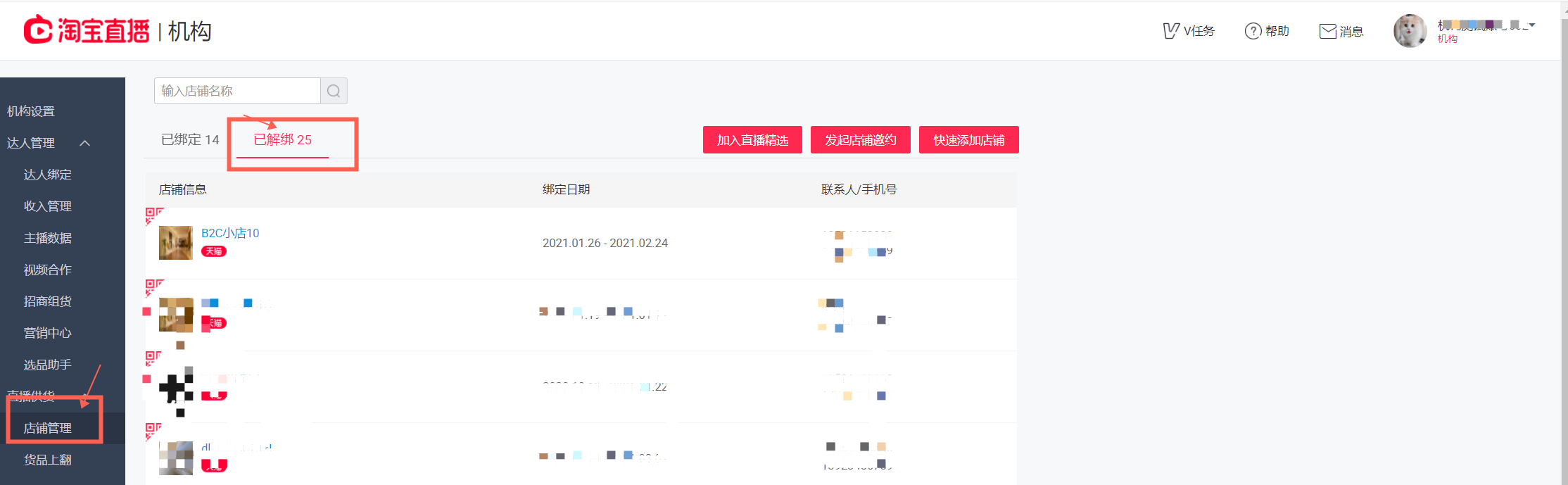The width and height of the screenshot is (1568, 485).
Task: Switch to the 已解绑 25 tab
Action: pyautogui.click(x=282, y=139)
